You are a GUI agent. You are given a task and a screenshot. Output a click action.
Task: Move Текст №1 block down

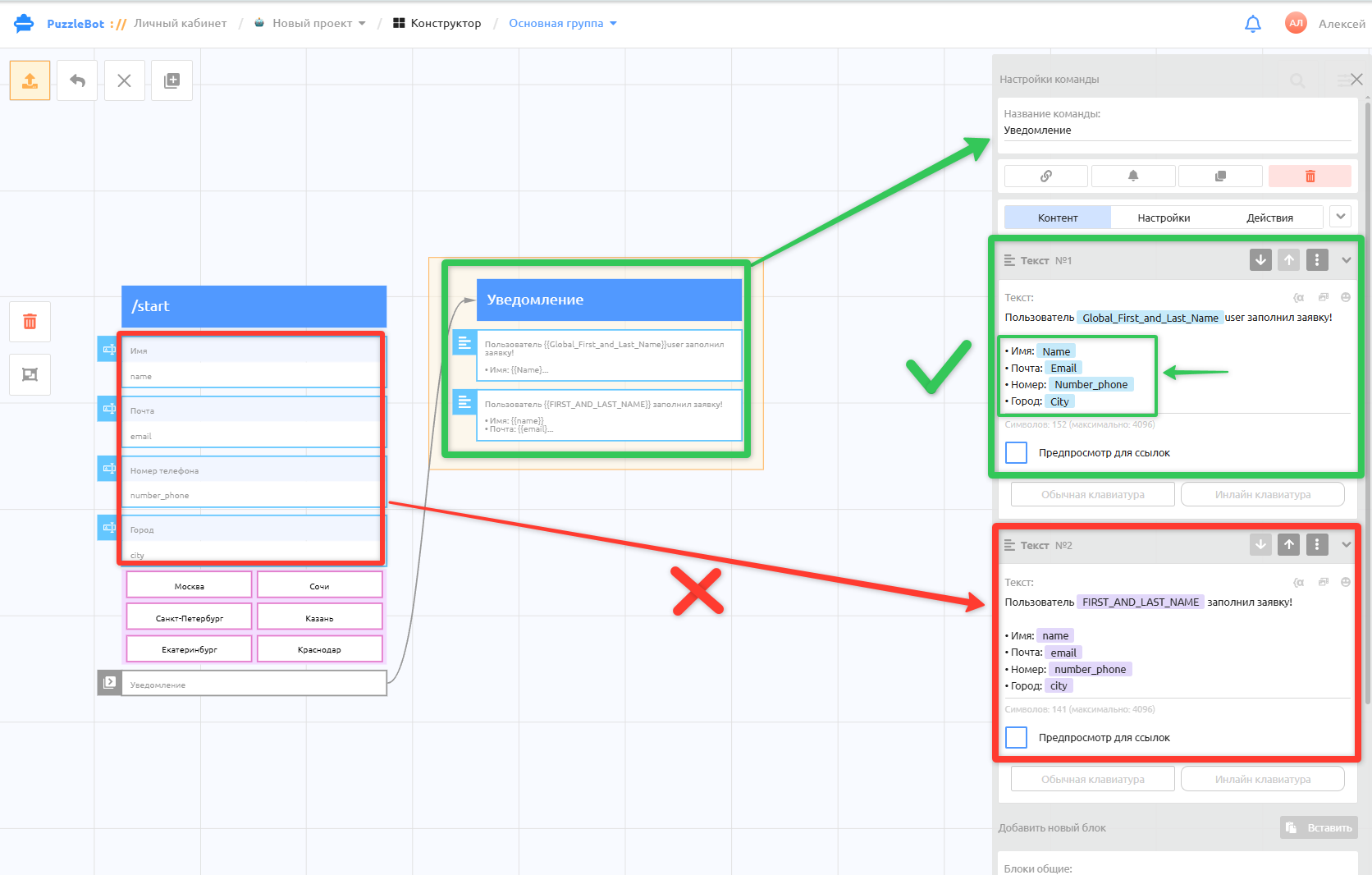[x=1260, y=260]
